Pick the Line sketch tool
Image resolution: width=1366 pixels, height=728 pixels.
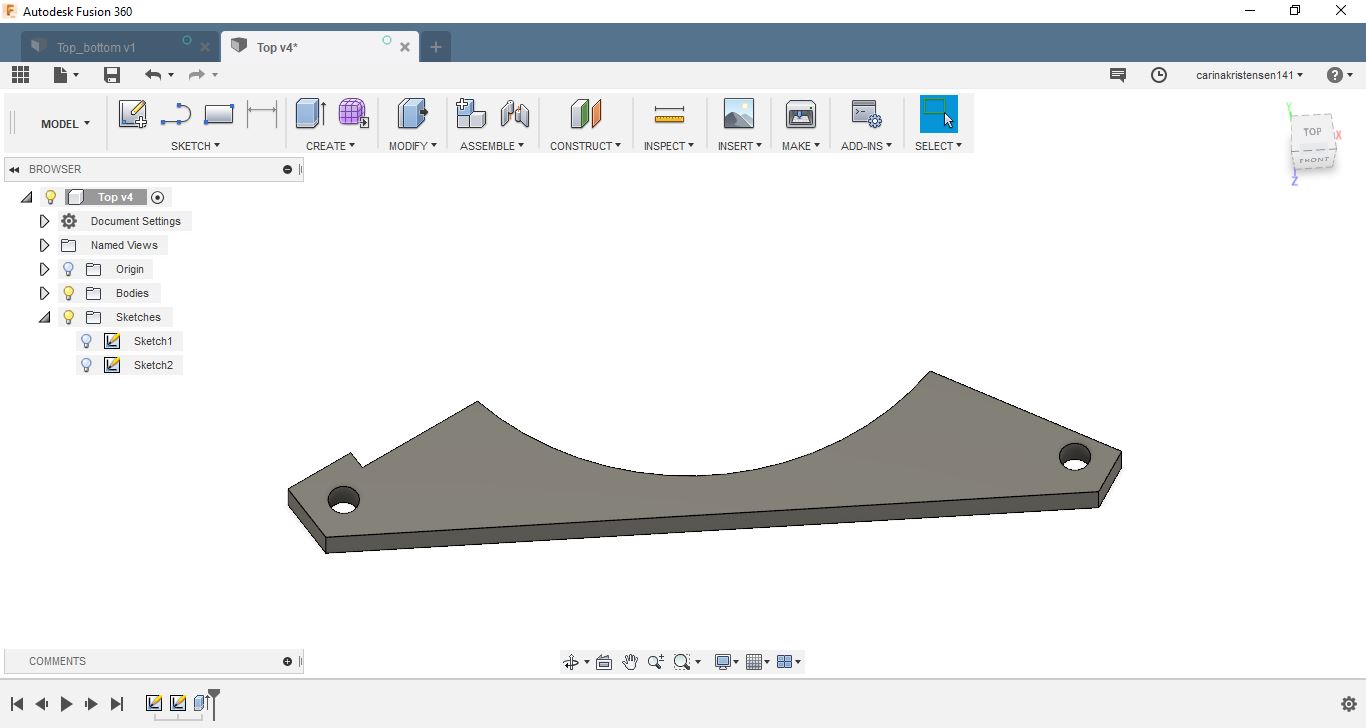click(x=176, y=114)
